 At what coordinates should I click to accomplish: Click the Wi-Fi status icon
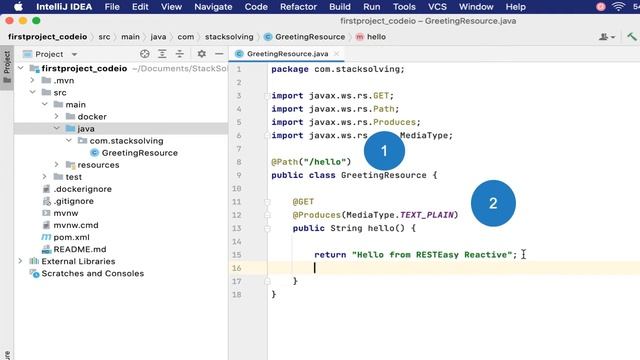tap(618, 7)
